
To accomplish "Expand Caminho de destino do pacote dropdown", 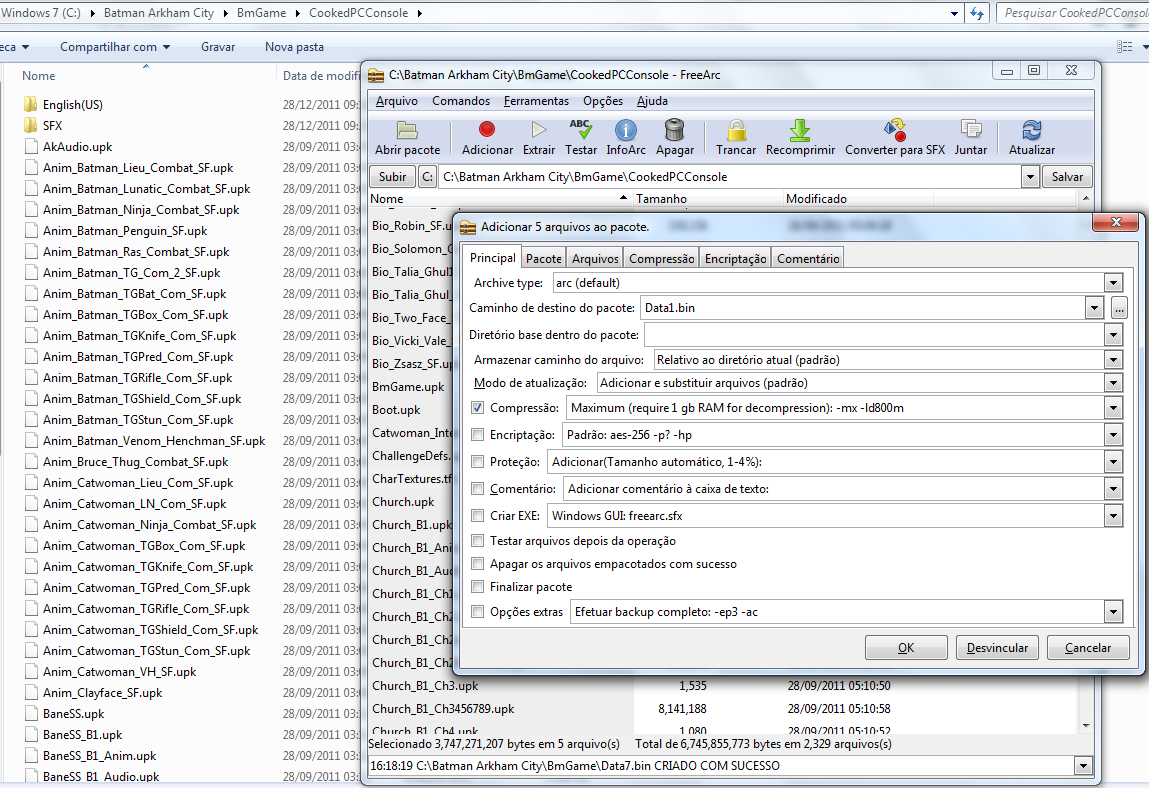I will coord(1094,308).
